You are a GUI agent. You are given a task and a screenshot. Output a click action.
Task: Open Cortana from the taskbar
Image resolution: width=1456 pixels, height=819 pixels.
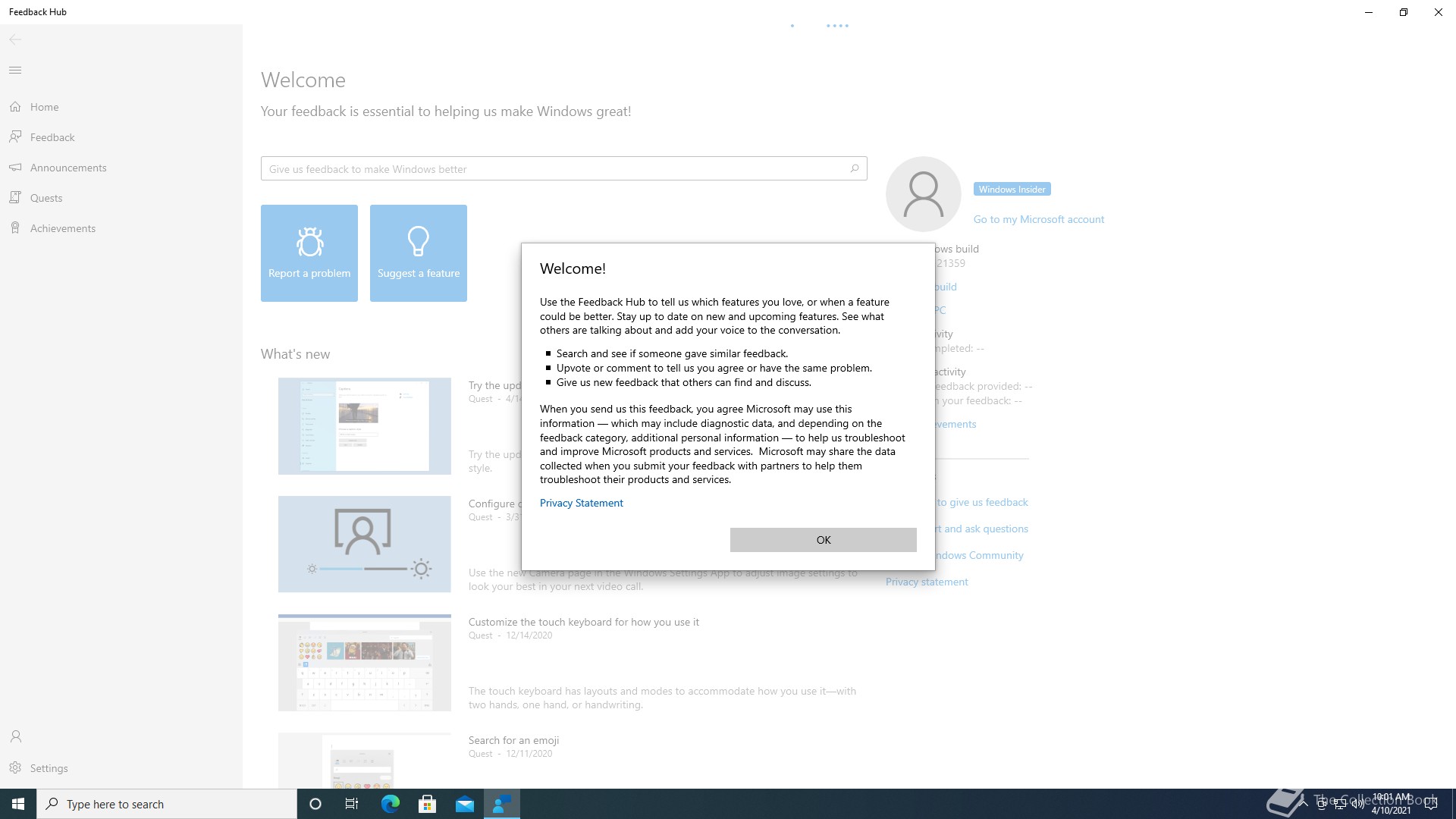[x=315, y=804]
